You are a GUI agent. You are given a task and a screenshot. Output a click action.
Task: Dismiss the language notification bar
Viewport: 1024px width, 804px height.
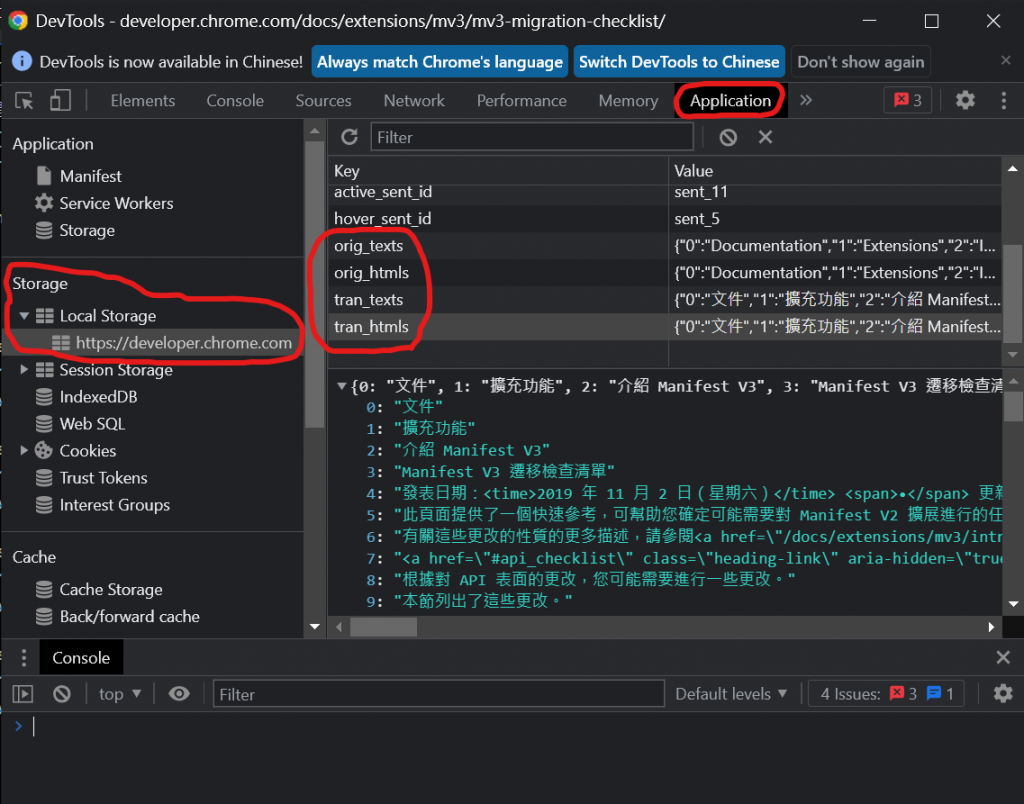[1006, 60]
